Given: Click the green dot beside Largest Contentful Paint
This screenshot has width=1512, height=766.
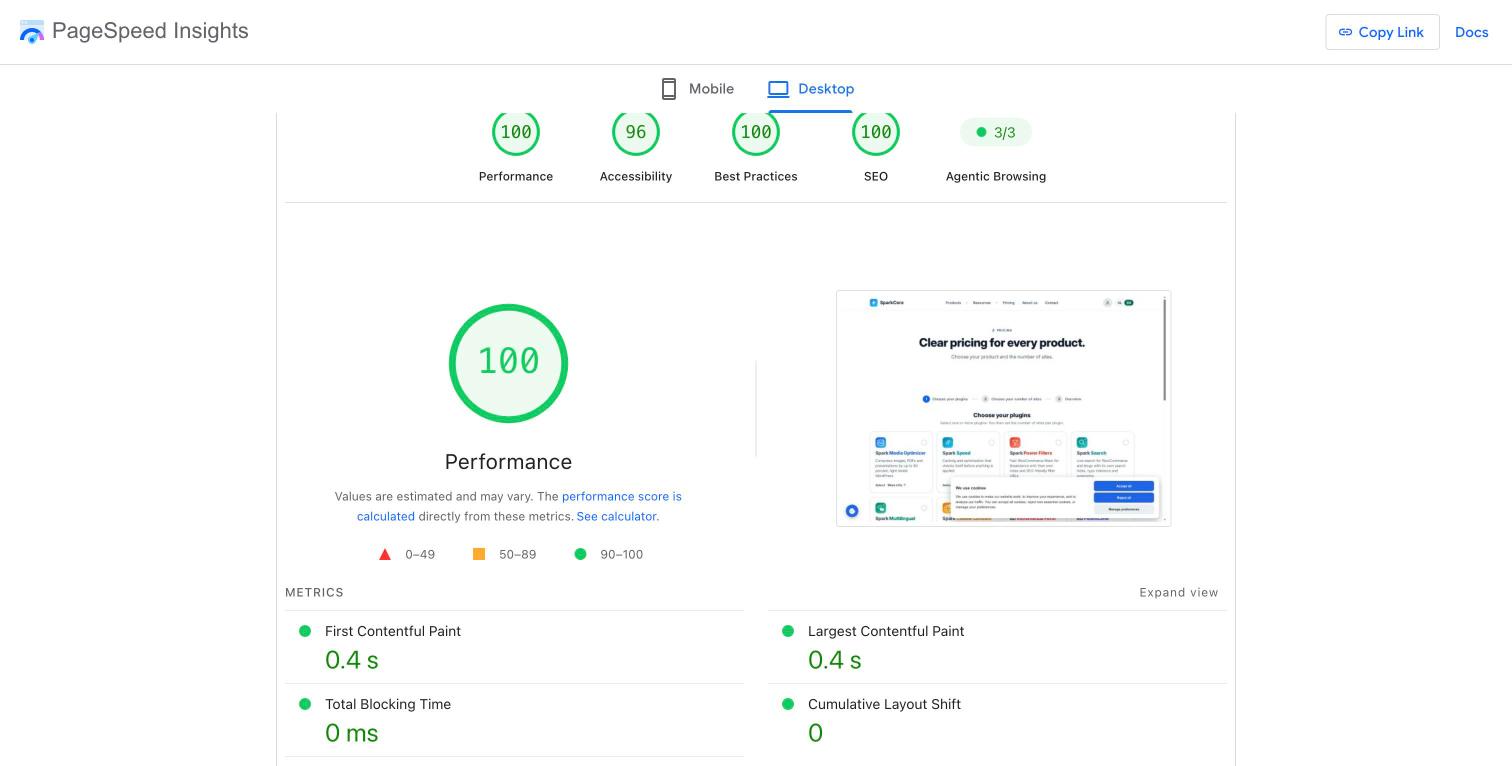Looking at the screenshot, I should click(788, 631).
